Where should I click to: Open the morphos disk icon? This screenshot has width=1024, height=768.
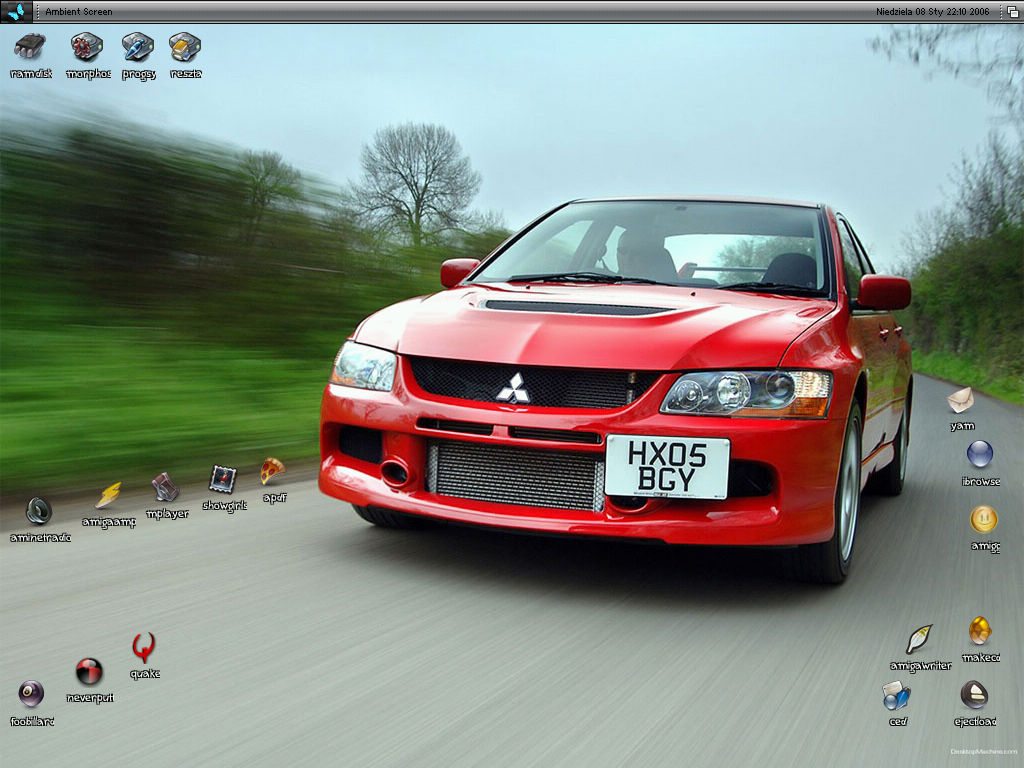(x=87, y=47)
